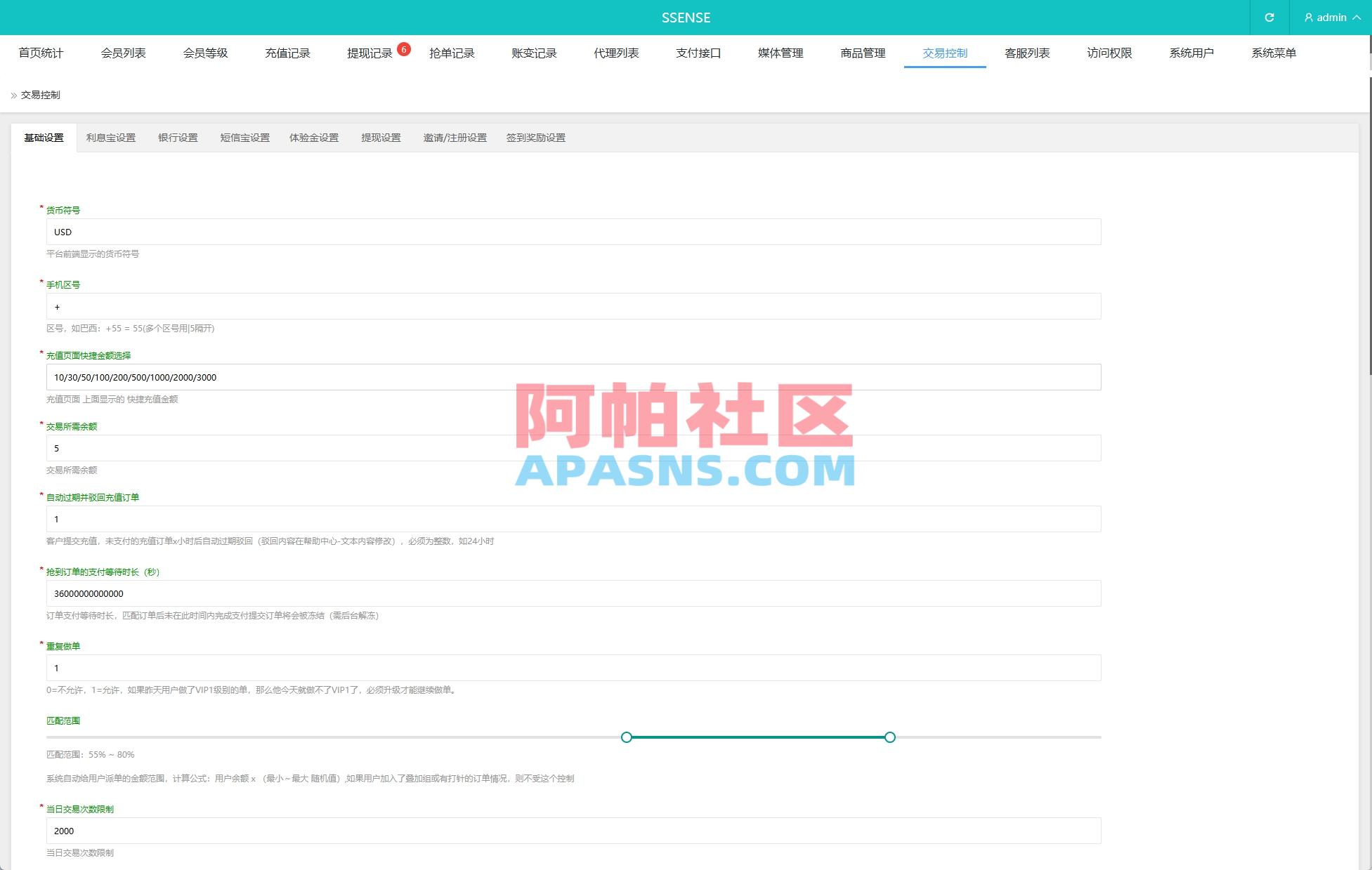The height and width of the screenshot is (870, 1372).
Task: Open the 抢单记录 page
Action: (x=452, y=53)
